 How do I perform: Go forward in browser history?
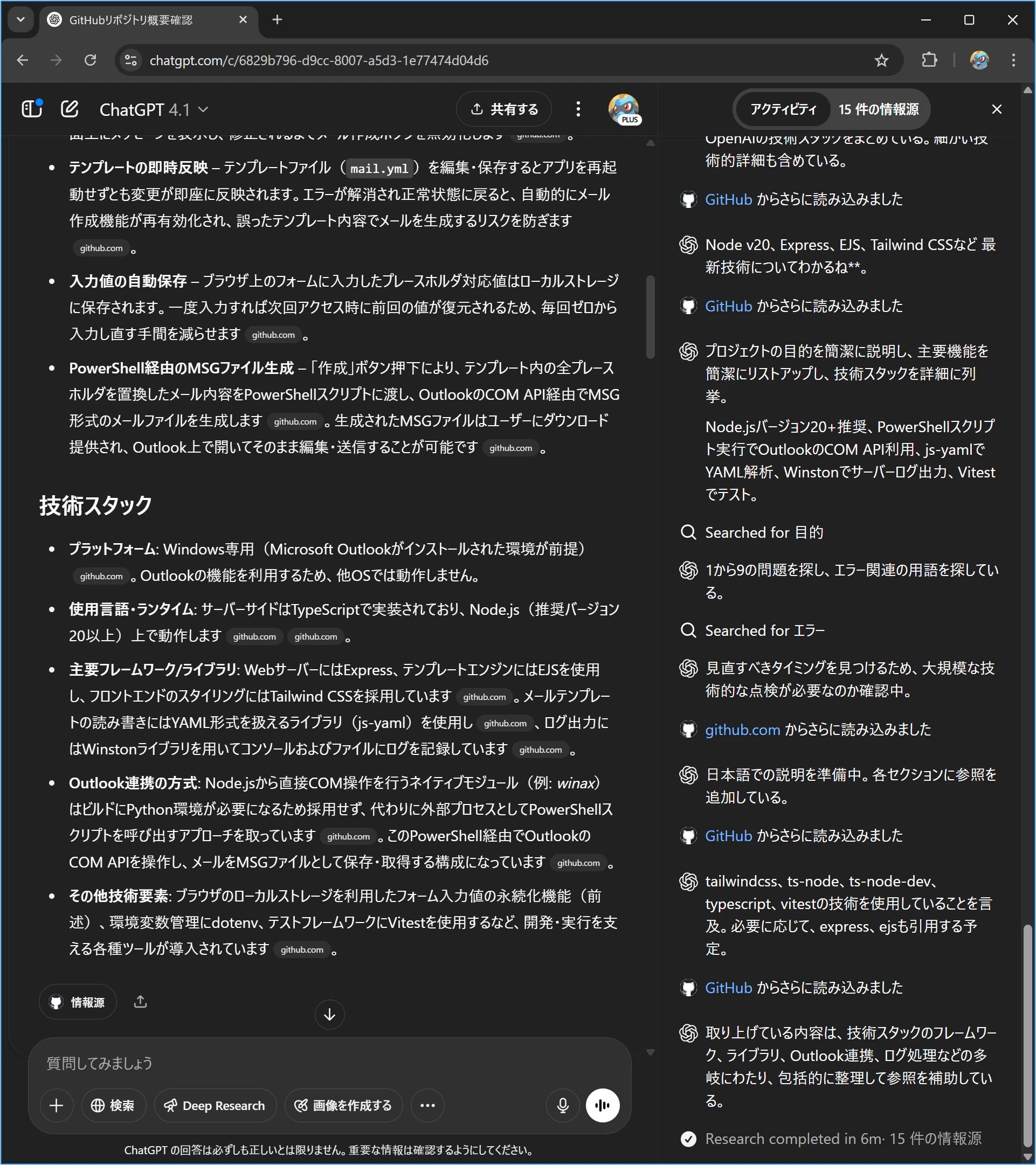(56, 60)
